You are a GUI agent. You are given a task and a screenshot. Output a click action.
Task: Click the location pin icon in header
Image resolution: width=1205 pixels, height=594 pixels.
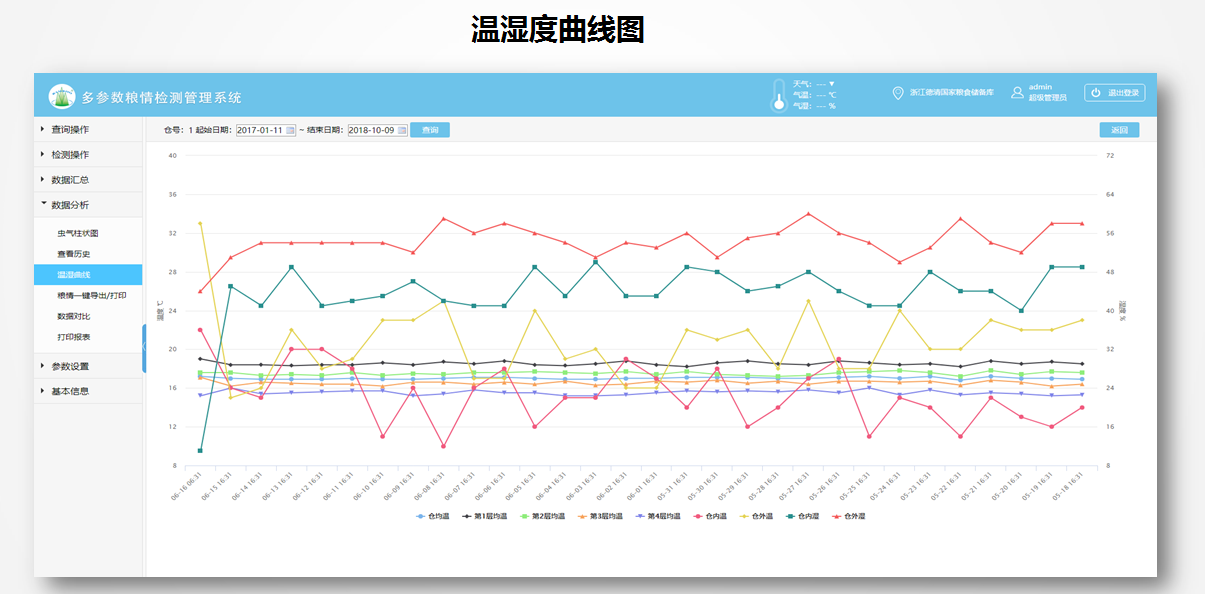click(898, 93)
